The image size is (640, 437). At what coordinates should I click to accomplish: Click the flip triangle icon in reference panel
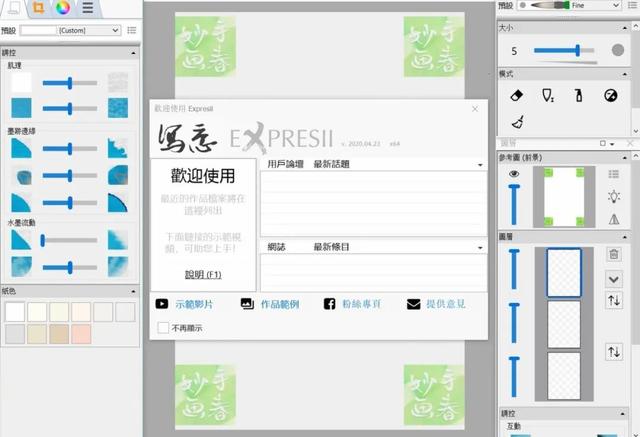(x=614, y=219)
